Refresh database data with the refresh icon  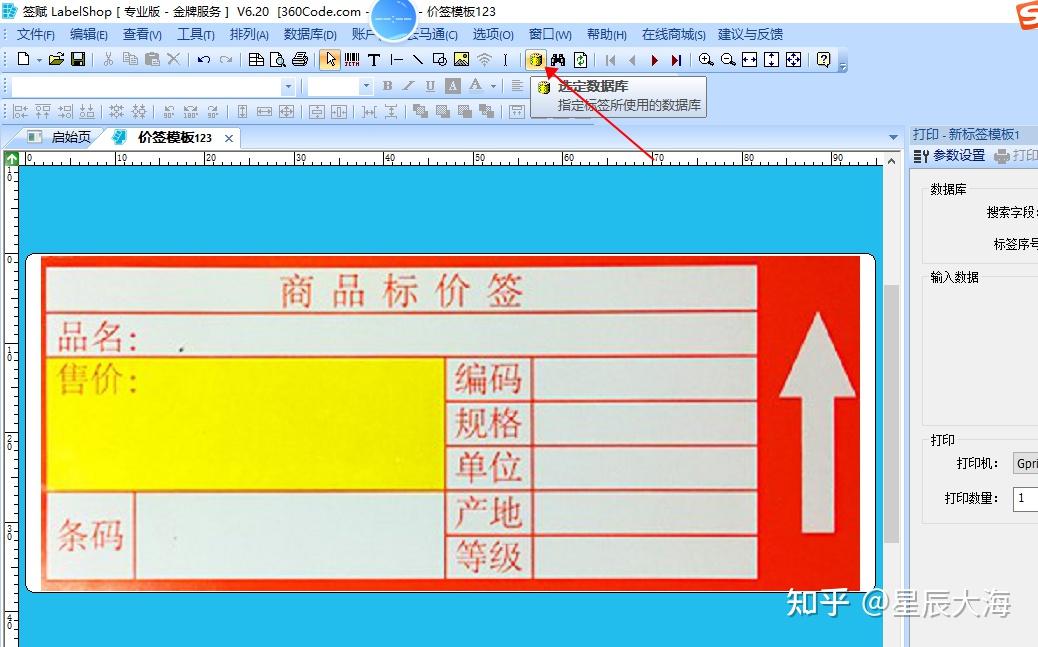(580, 59)
